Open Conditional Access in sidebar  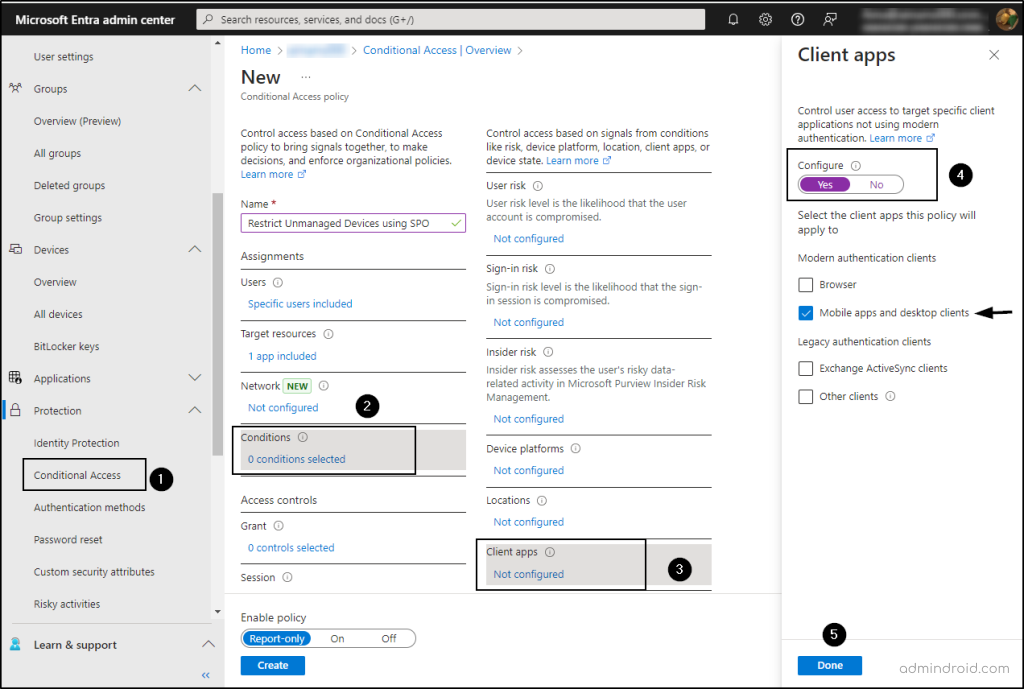[77, 475]
